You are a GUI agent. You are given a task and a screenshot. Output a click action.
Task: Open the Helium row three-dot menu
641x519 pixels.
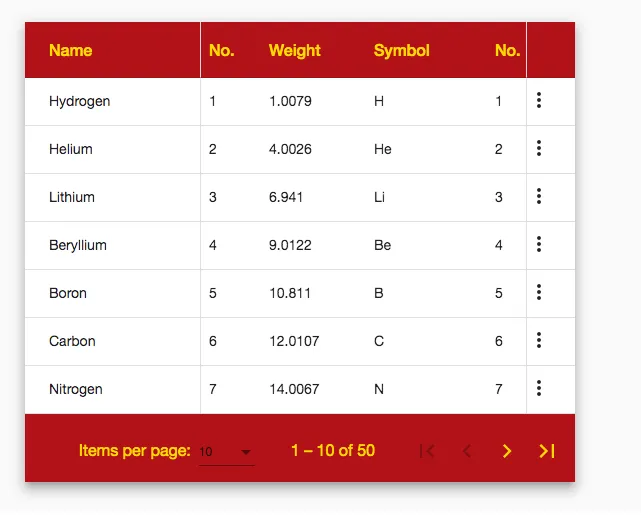[539, 148]
